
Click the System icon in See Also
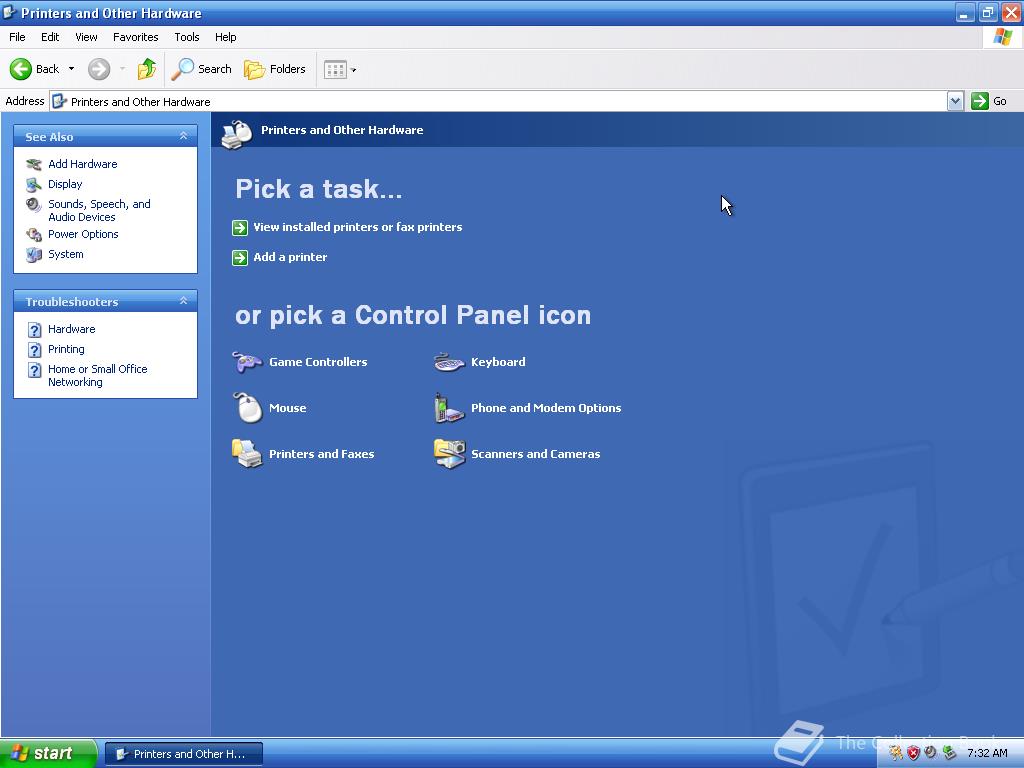tap(34, 255)
